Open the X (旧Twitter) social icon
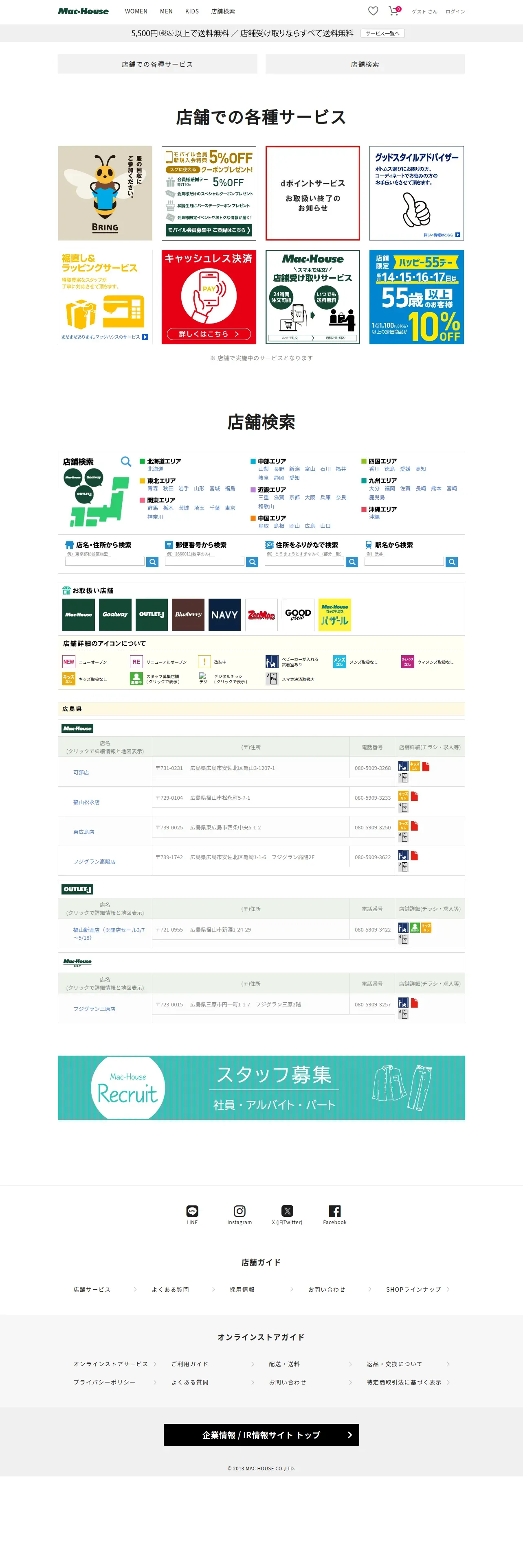Screen dimensions: 523x1568 click(287, 1211)
